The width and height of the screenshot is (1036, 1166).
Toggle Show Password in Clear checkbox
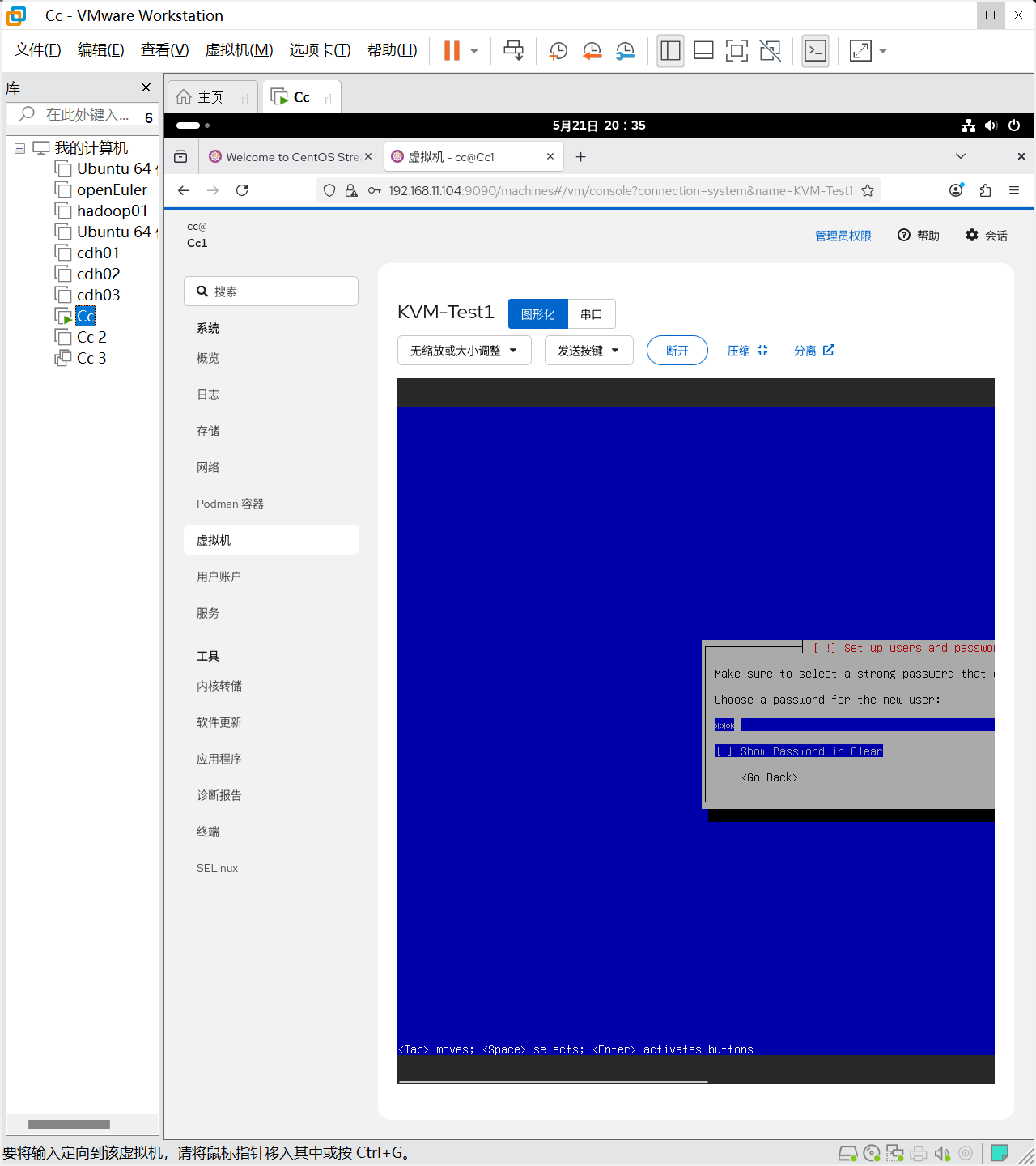click(799, 751)
